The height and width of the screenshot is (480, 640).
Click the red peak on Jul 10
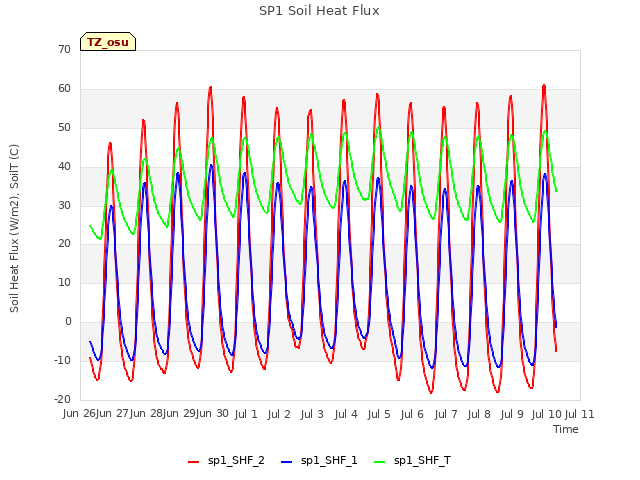point(544,86)
